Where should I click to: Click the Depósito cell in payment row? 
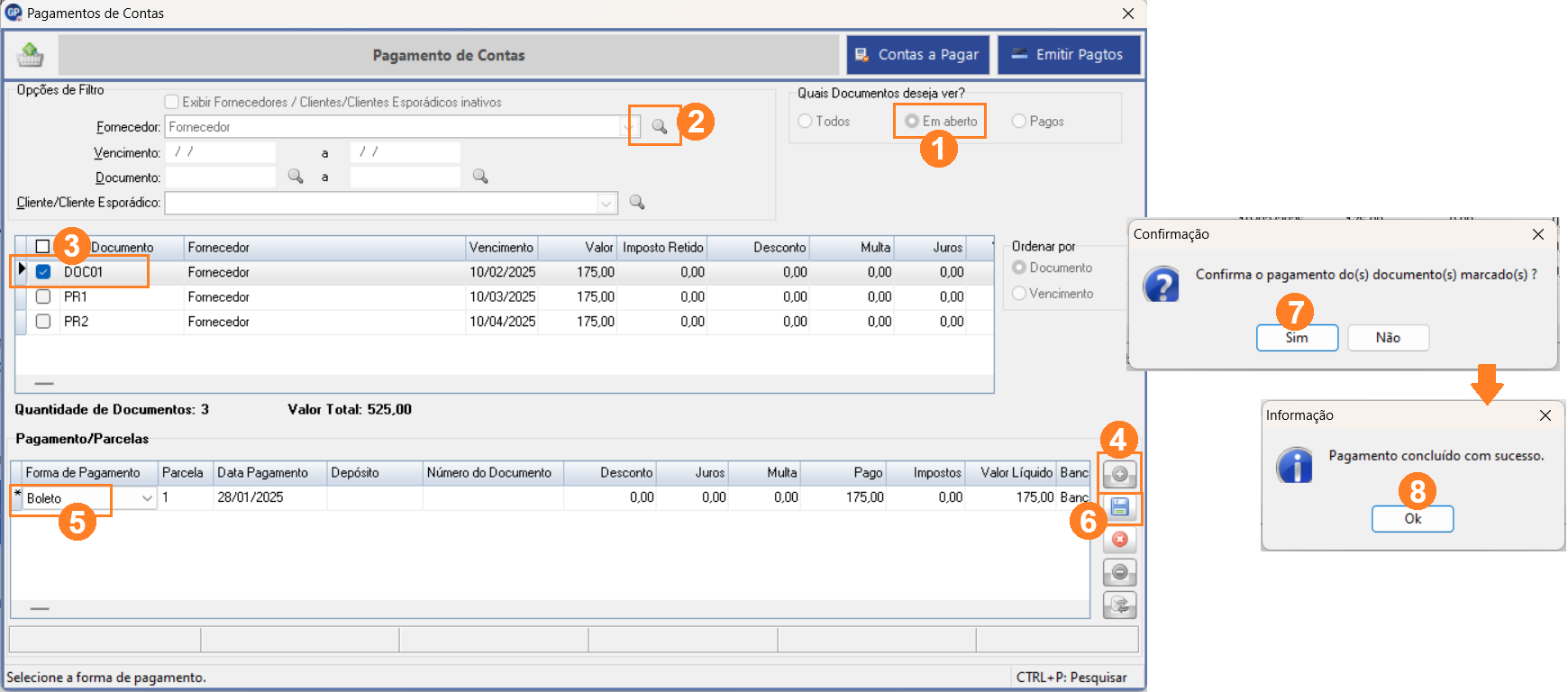point(375,497)
